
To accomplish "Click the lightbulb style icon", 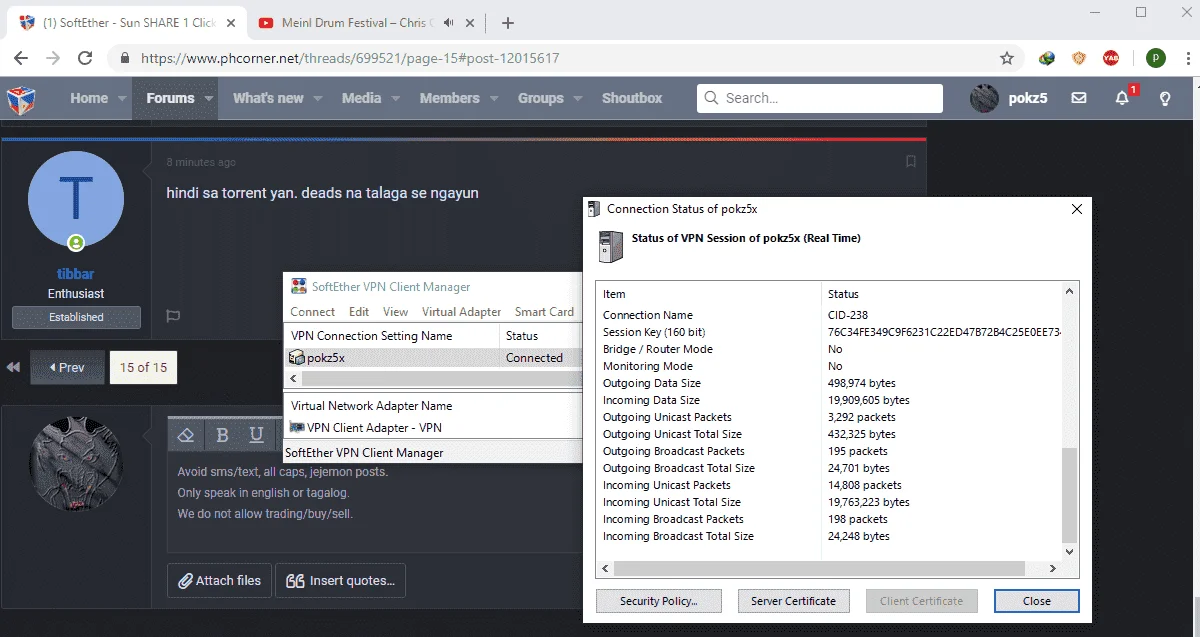I will tap(1165, 98).
